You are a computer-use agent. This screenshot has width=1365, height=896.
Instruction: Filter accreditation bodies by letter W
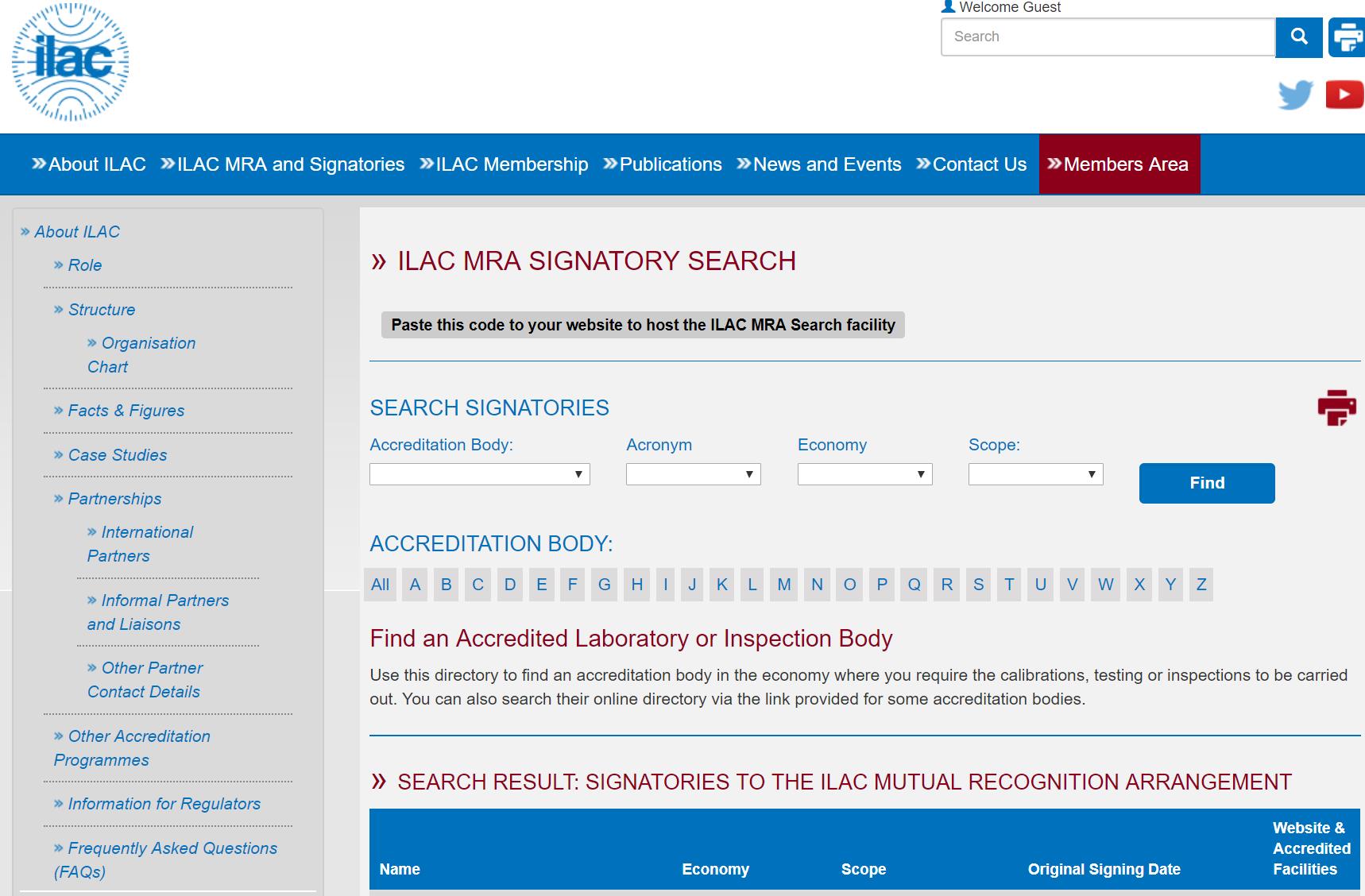coord(1106,585)
